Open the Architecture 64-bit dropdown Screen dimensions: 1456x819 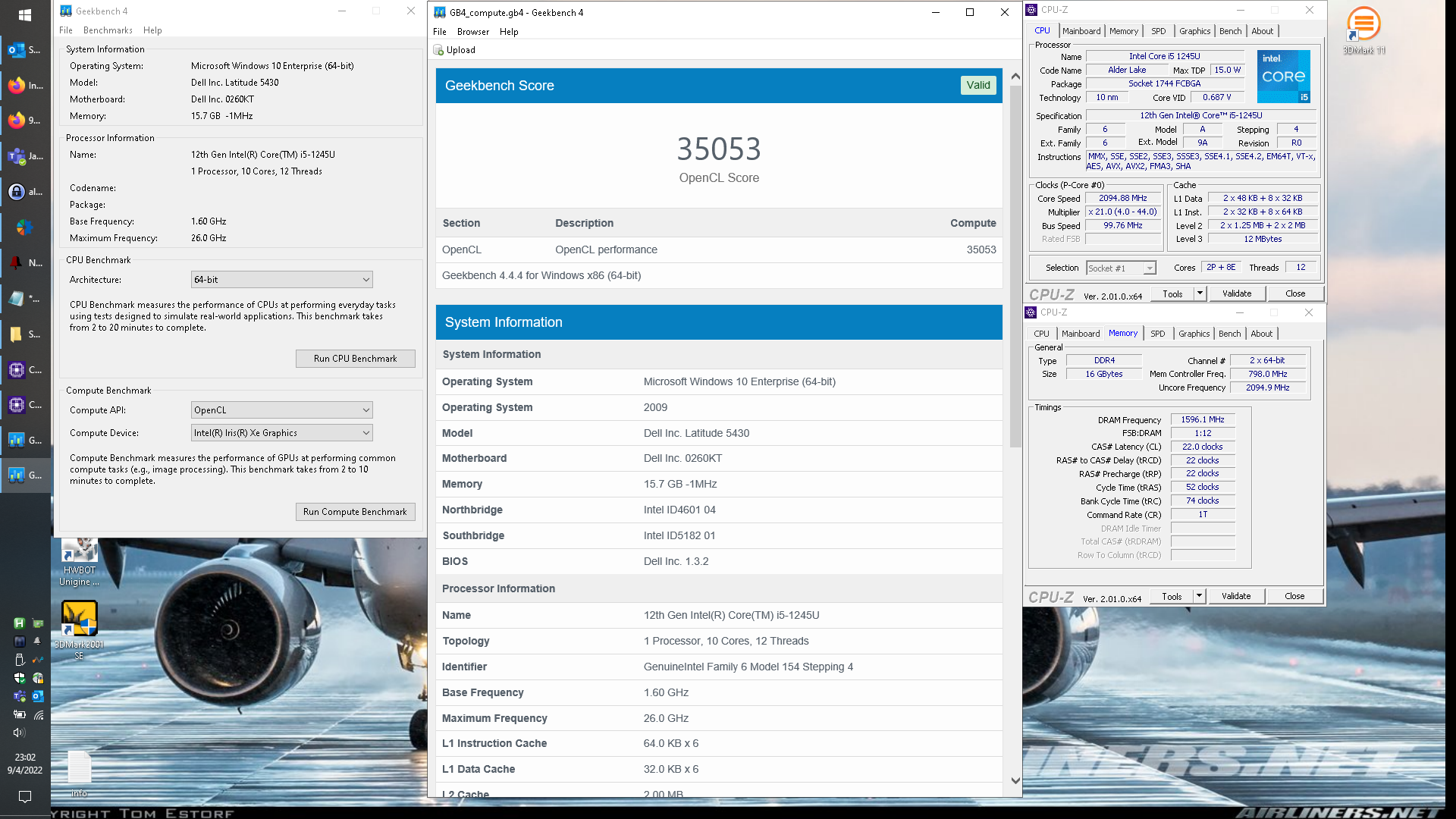282,280
